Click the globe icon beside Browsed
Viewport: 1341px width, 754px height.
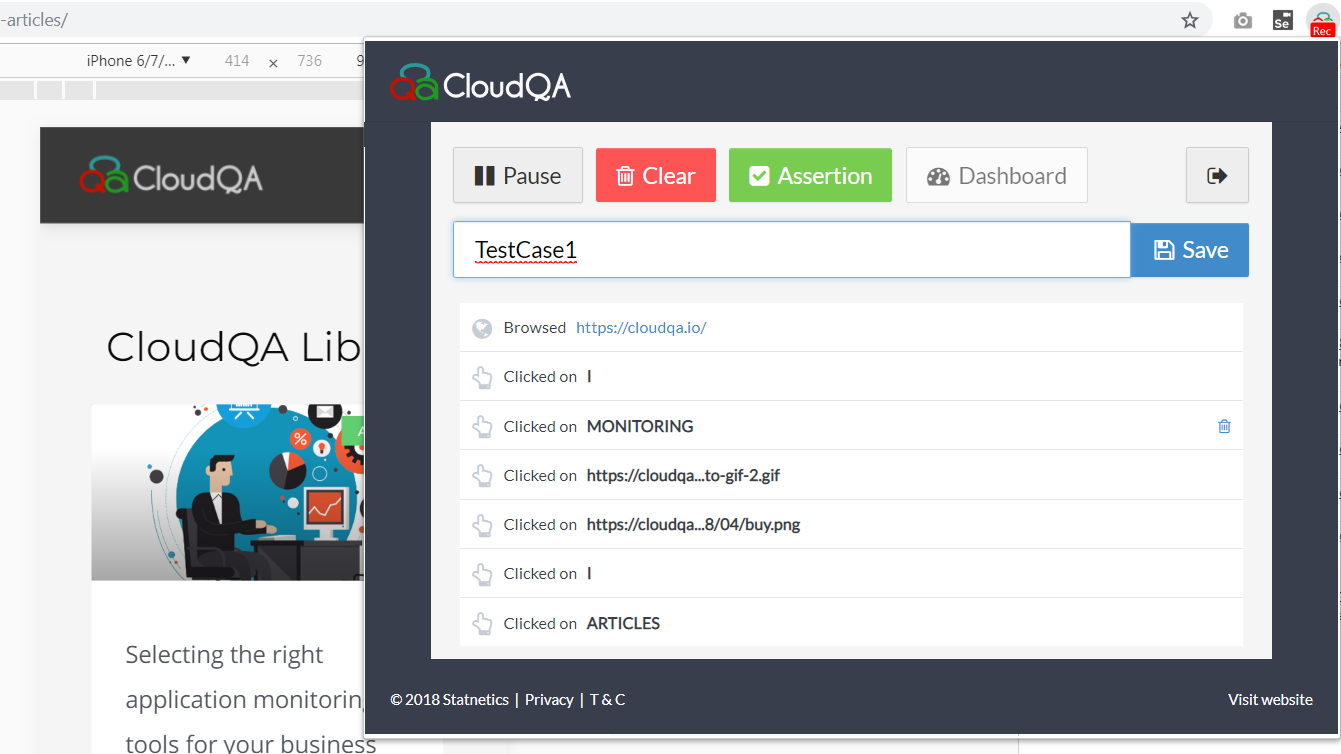coord(482,328)
